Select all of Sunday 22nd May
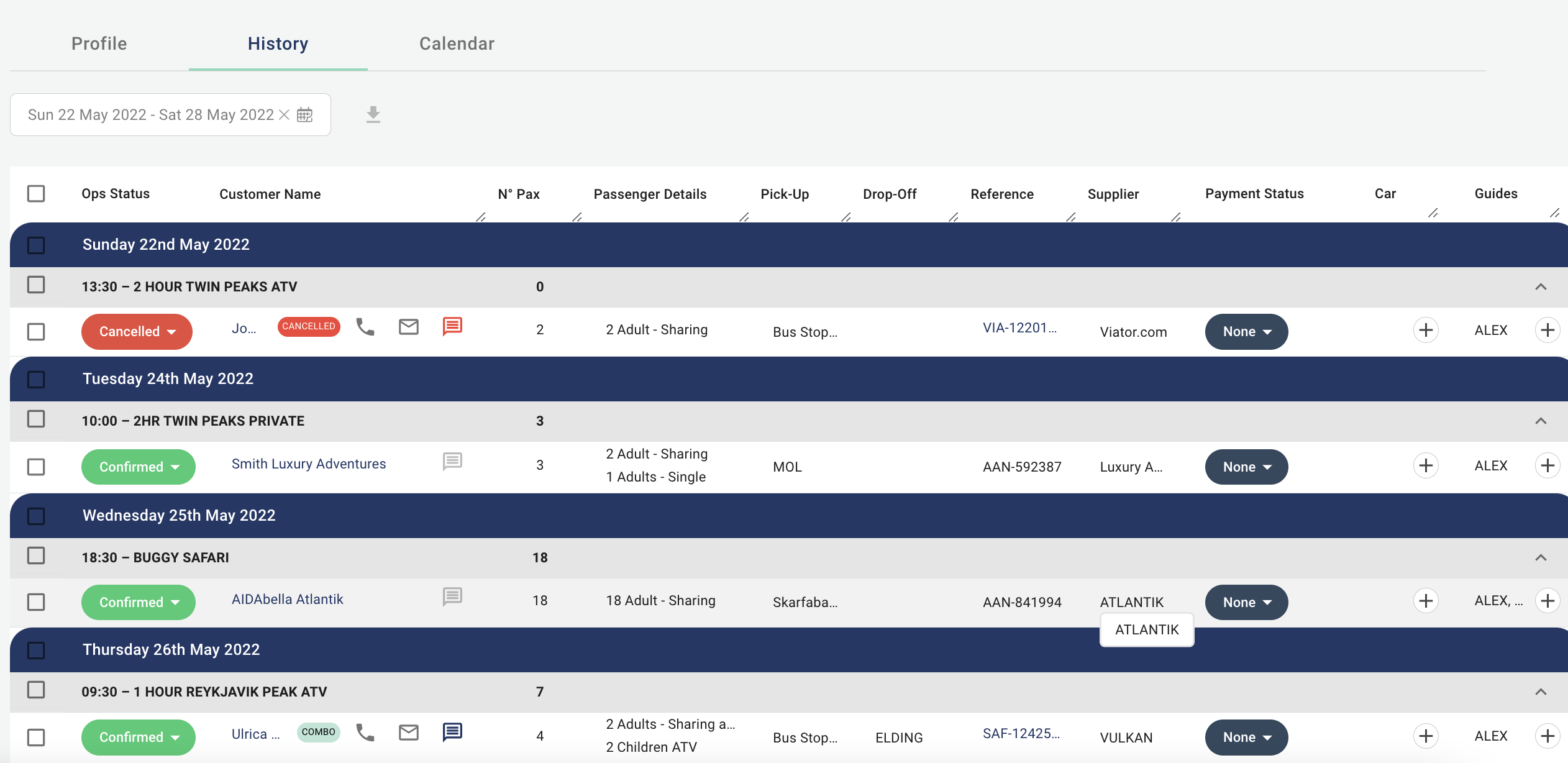1568x763 pixels. tap(36, 245)
